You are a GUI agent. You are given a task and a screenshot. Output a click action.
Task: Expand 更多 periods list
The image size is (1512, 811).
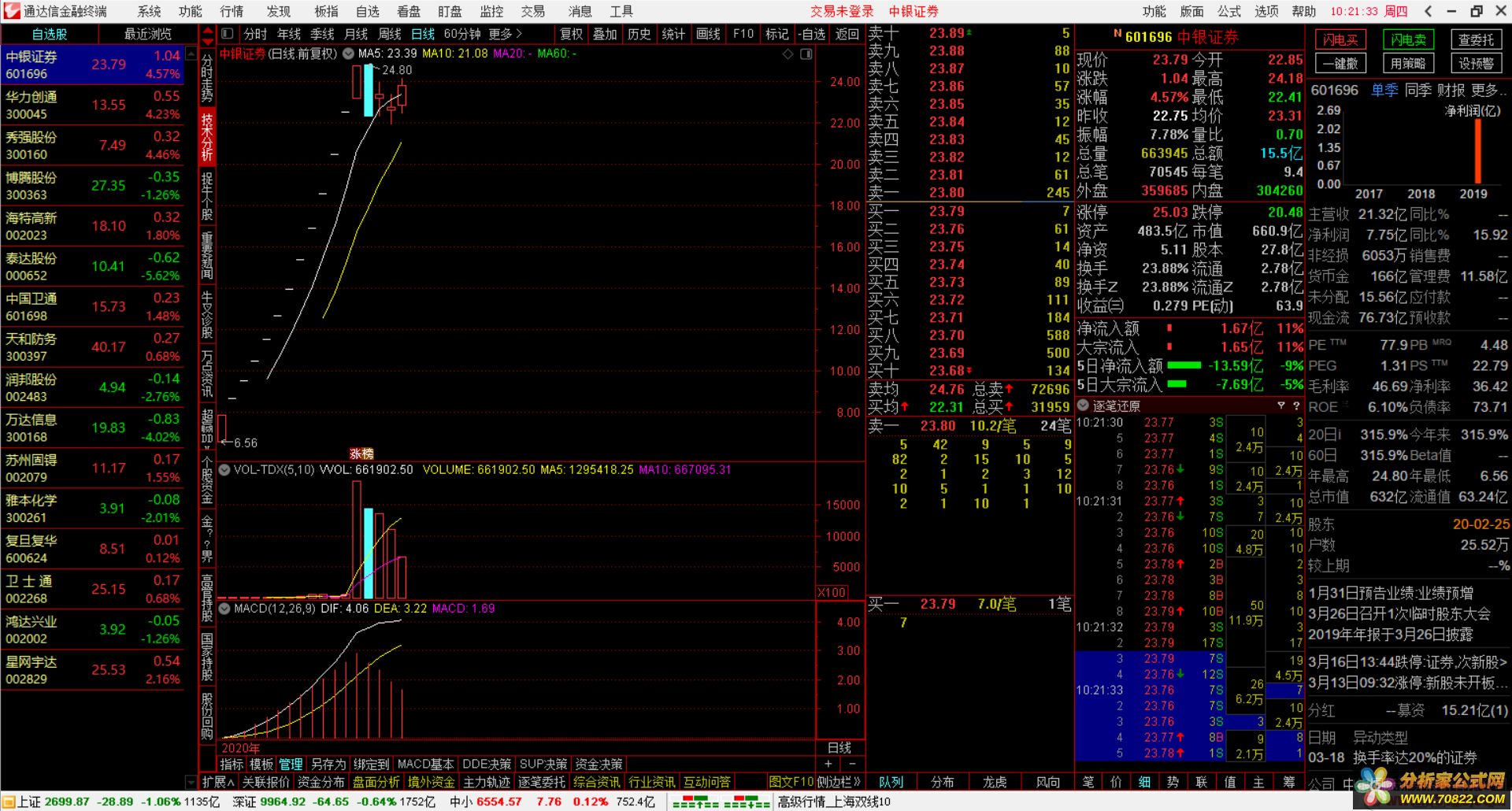[506, 34]
